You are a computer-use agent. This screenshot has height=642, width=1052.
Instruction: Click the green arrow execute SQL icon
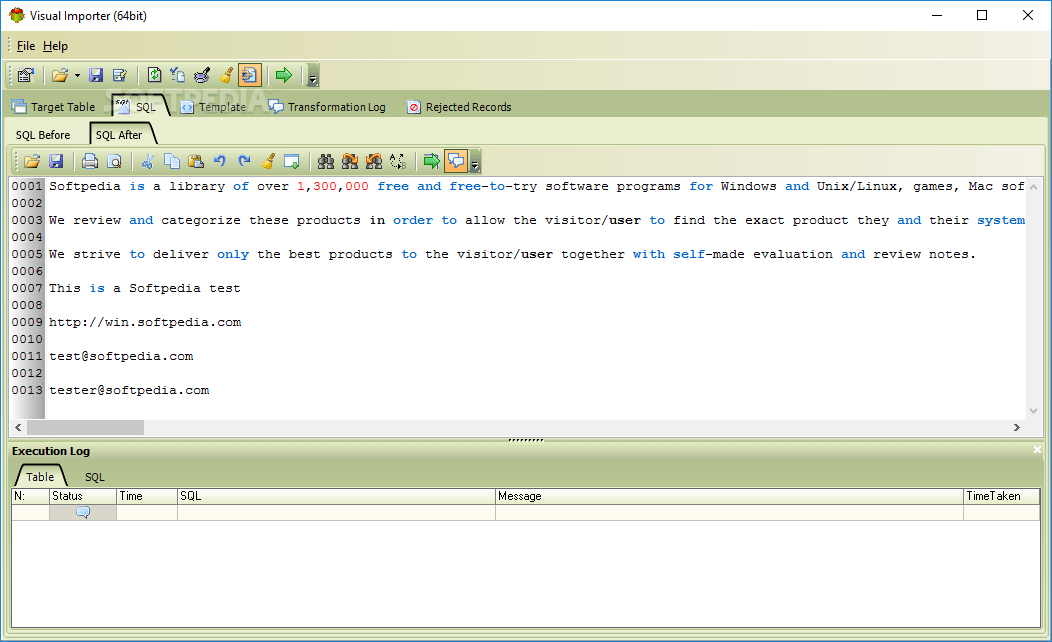431,161
